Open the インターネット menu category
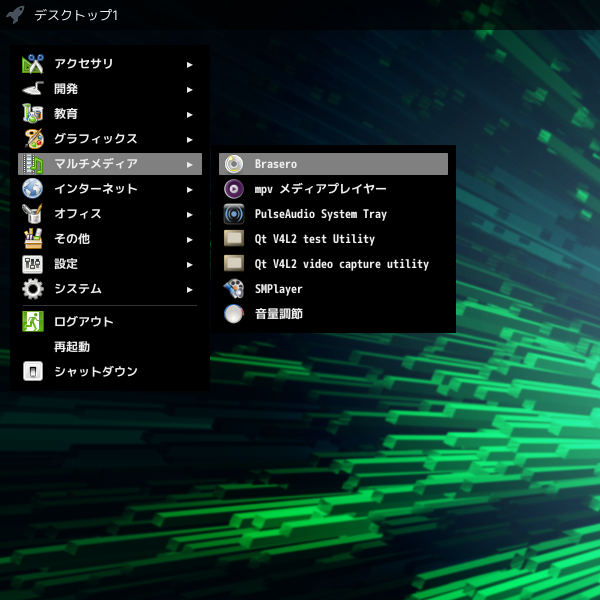Image resolution: width=600 pixels, height=600 pixels. tap(110, 189)
